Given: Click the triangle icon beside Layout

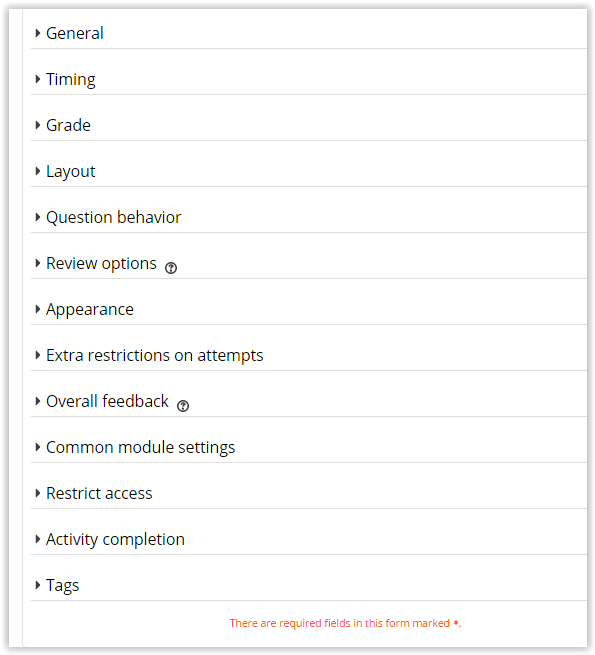Looking at the screenshot, I should (x=38, y=171).
